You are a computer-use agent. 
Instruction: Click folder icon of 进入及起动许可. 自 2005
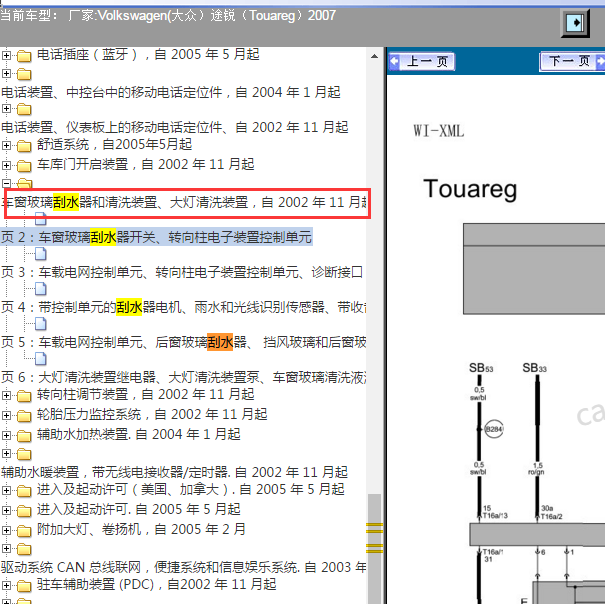(x=24, y=511)
